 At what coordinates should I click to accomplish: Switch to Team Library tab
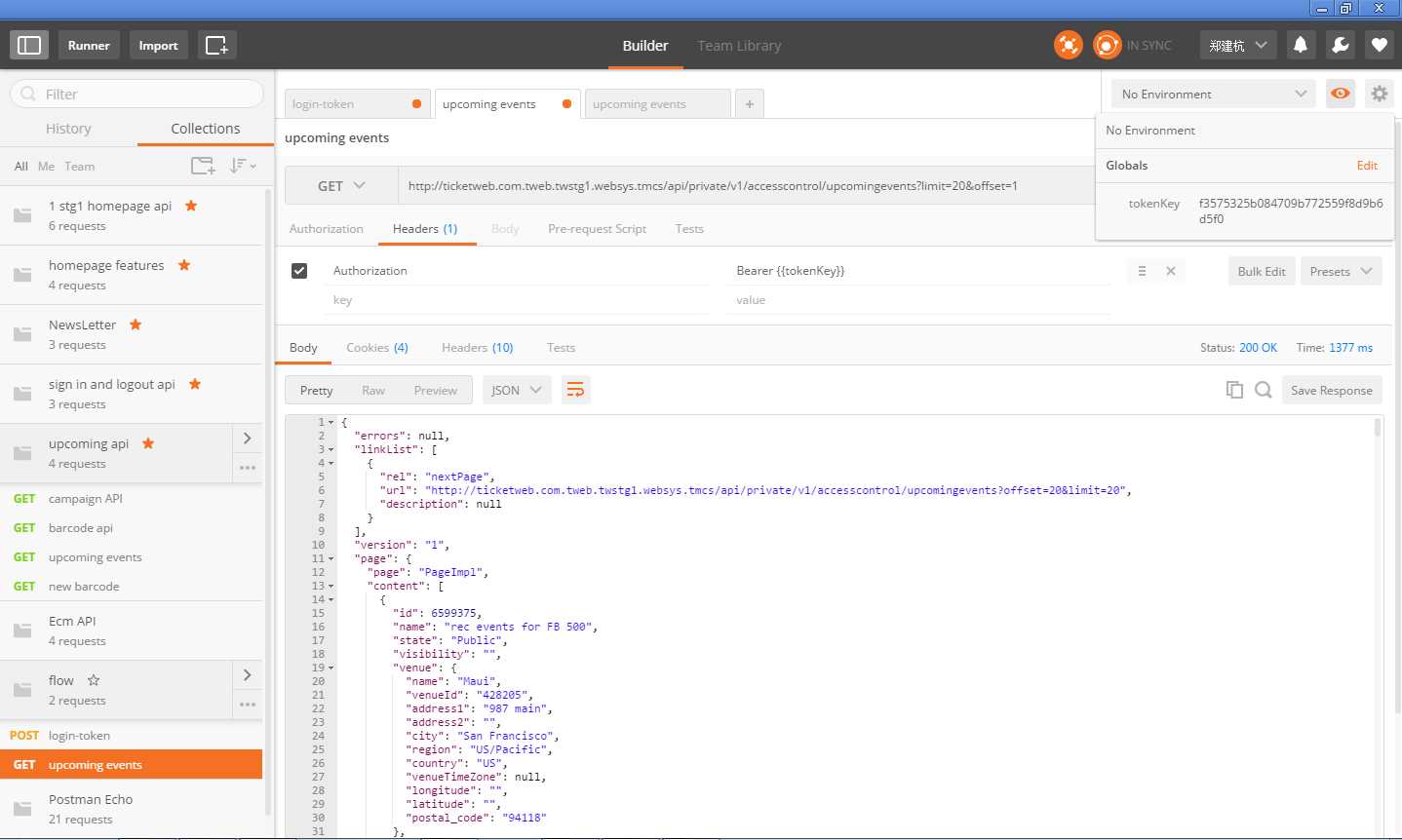[739, 46]
